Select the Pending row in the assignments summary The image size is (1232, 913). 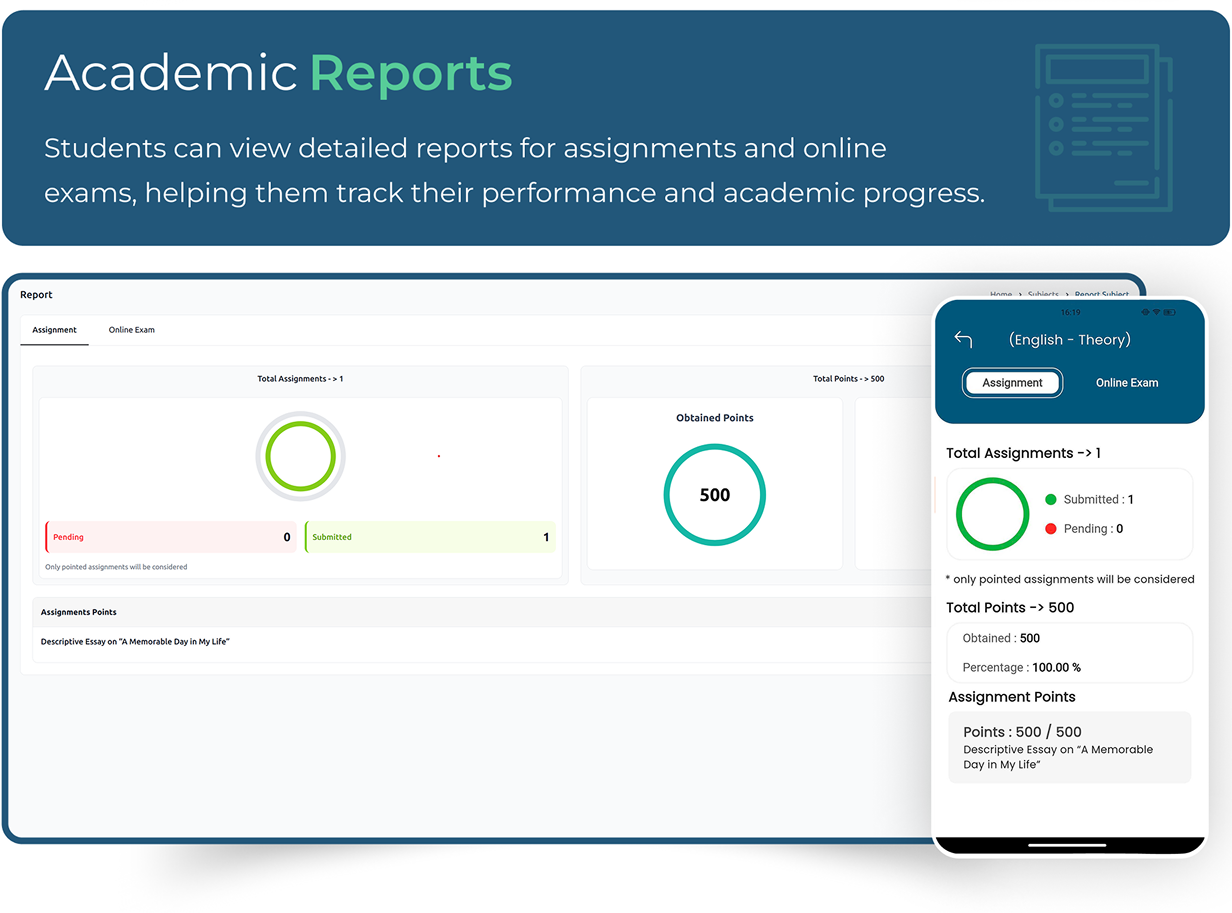pyautogui.click(x=170, y=537)
